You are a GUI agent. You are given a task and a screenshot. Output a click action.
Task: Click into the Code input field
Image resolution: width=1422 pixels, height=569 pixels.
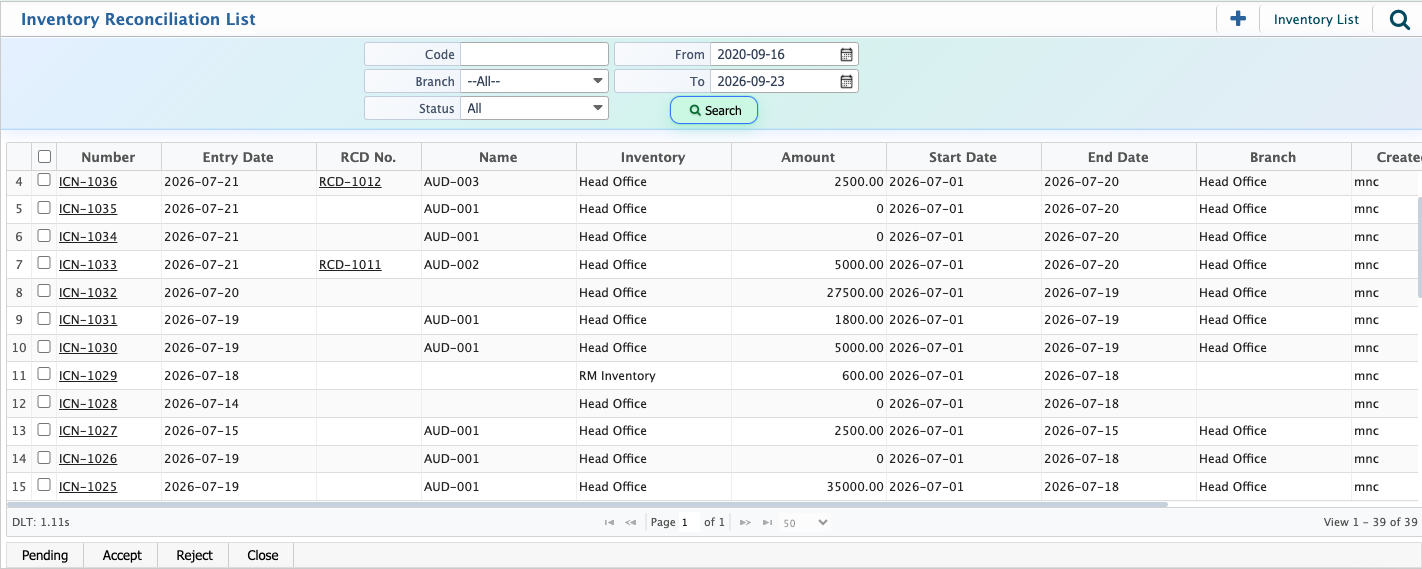534,54
